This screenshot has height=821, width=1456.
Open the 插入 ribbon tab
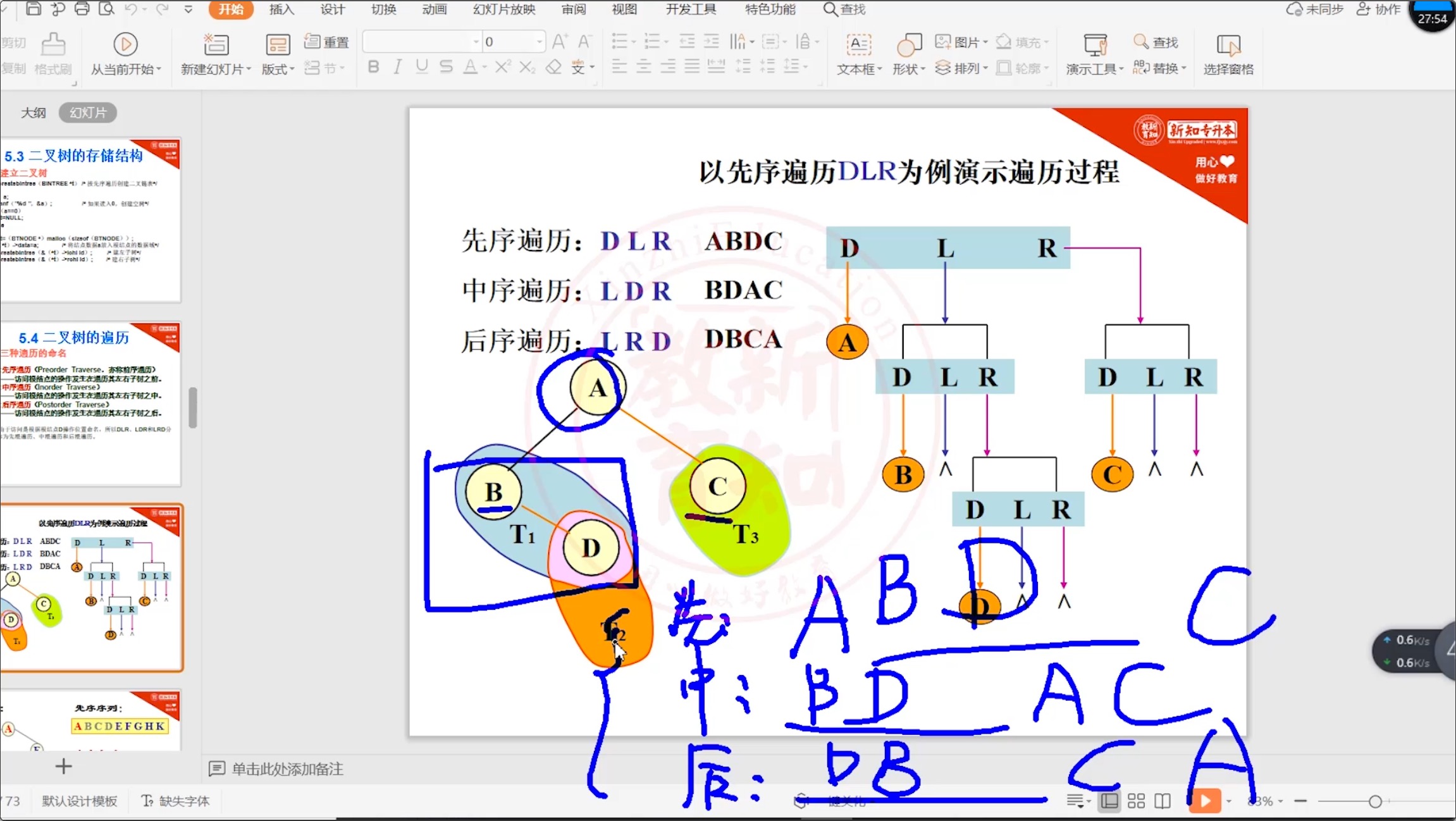pyautogui.click(x=281, y=9)
